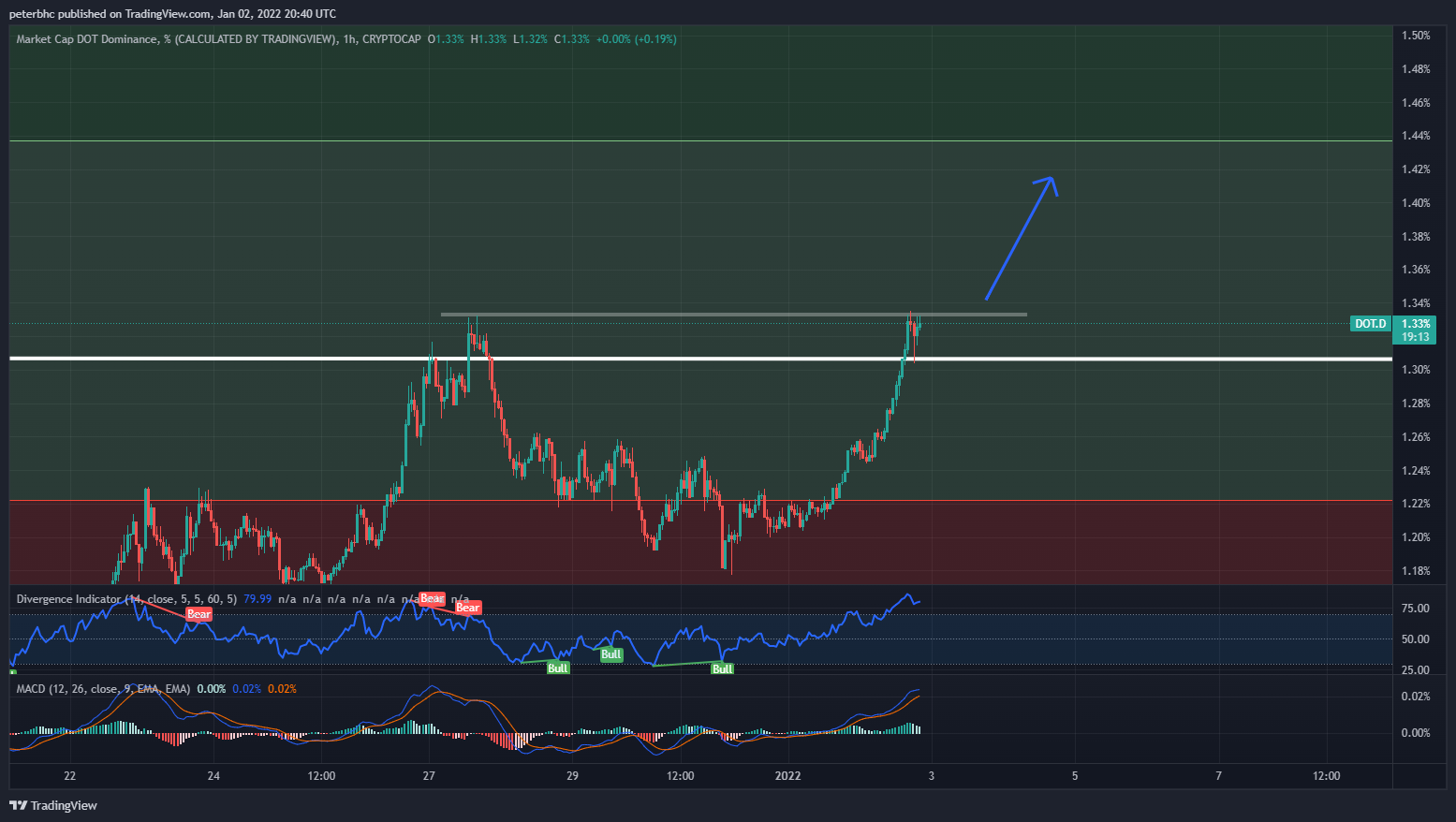Viewport: 1456px width, 822px height.
Task: Click the 12:00 marker after date 7
Action: (x=1326, y=776)
